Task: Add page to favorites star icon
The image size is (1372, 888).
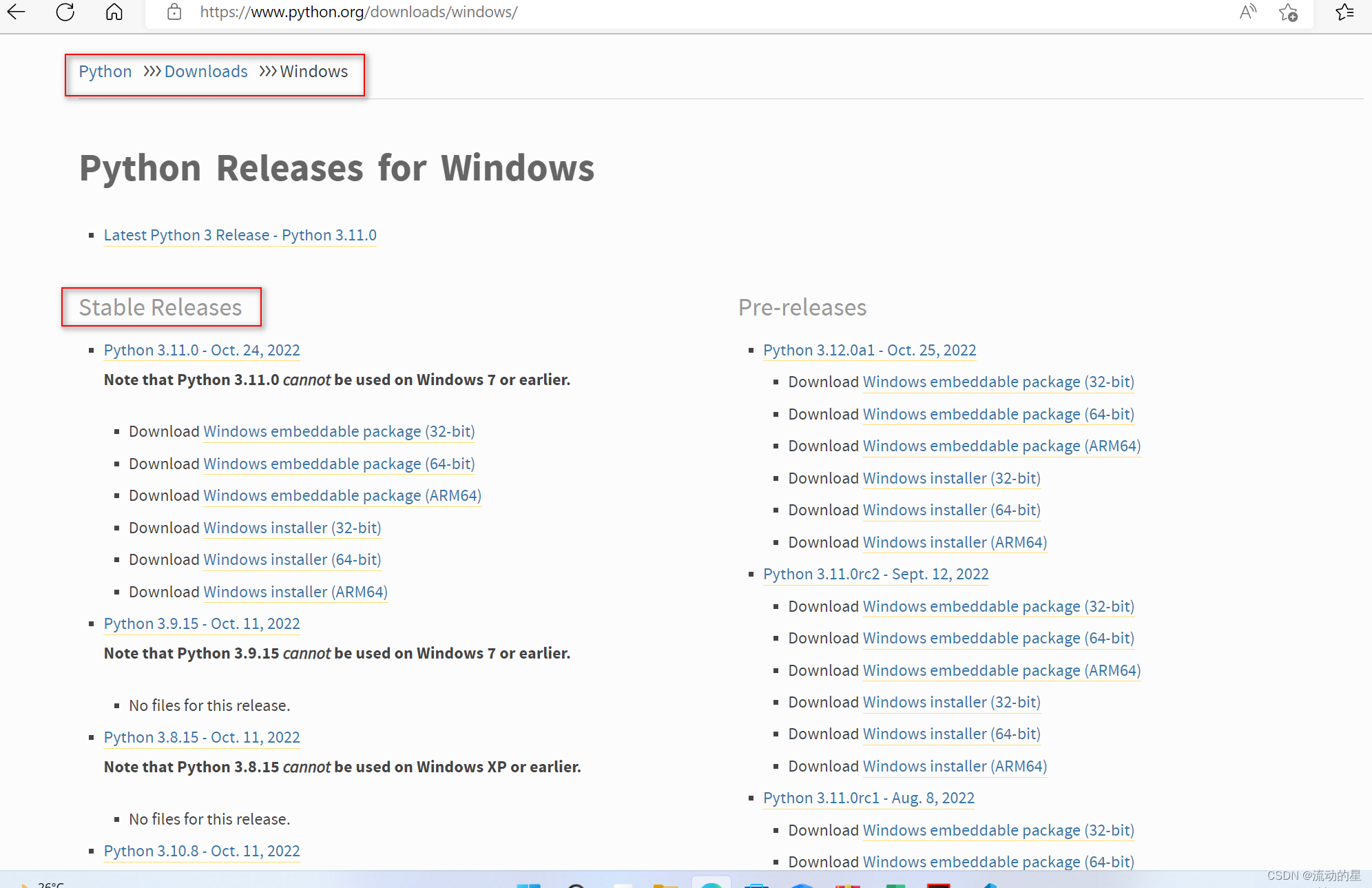Action: pyautogui.click(x=1288, y=12)
